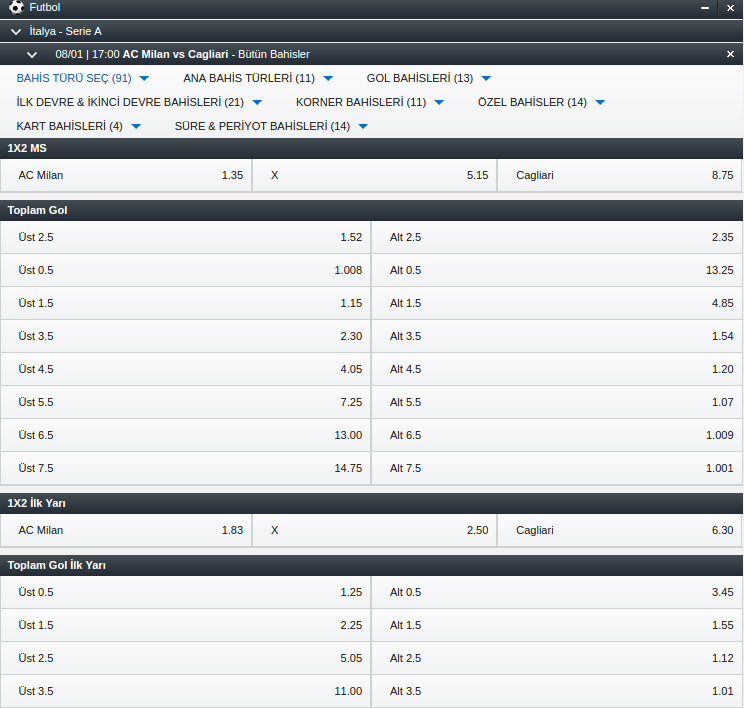Pick Alt 7.5 at 1.001
Viewport: 744px width, 708px height.
coord(557,468)
